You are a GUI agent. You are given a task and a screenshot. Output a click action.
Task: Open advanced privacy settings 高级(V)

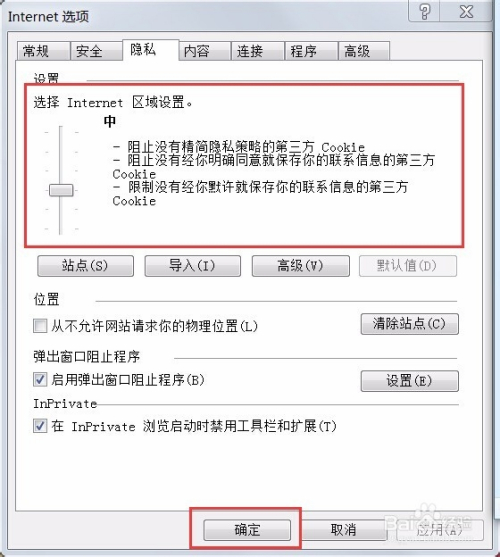300,266
